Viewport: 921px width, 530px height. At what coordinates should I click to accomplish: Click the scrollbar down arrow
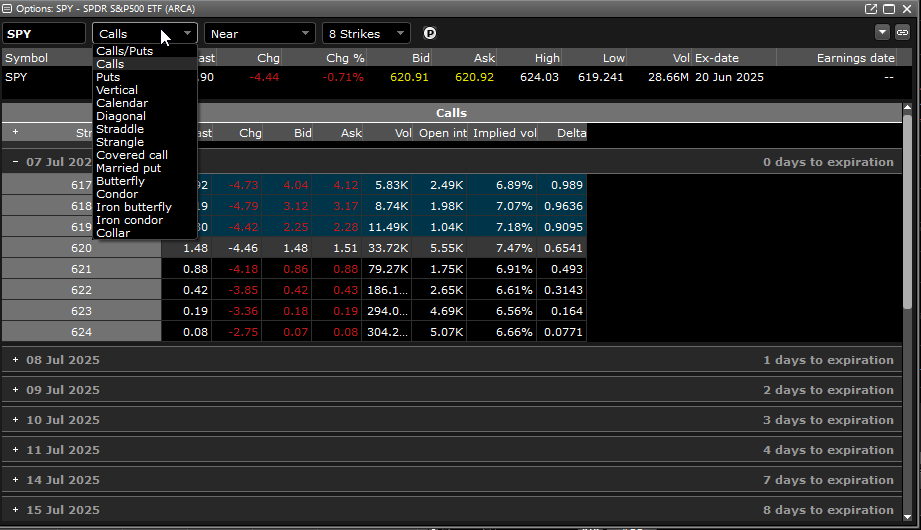(x=907, y=517)
